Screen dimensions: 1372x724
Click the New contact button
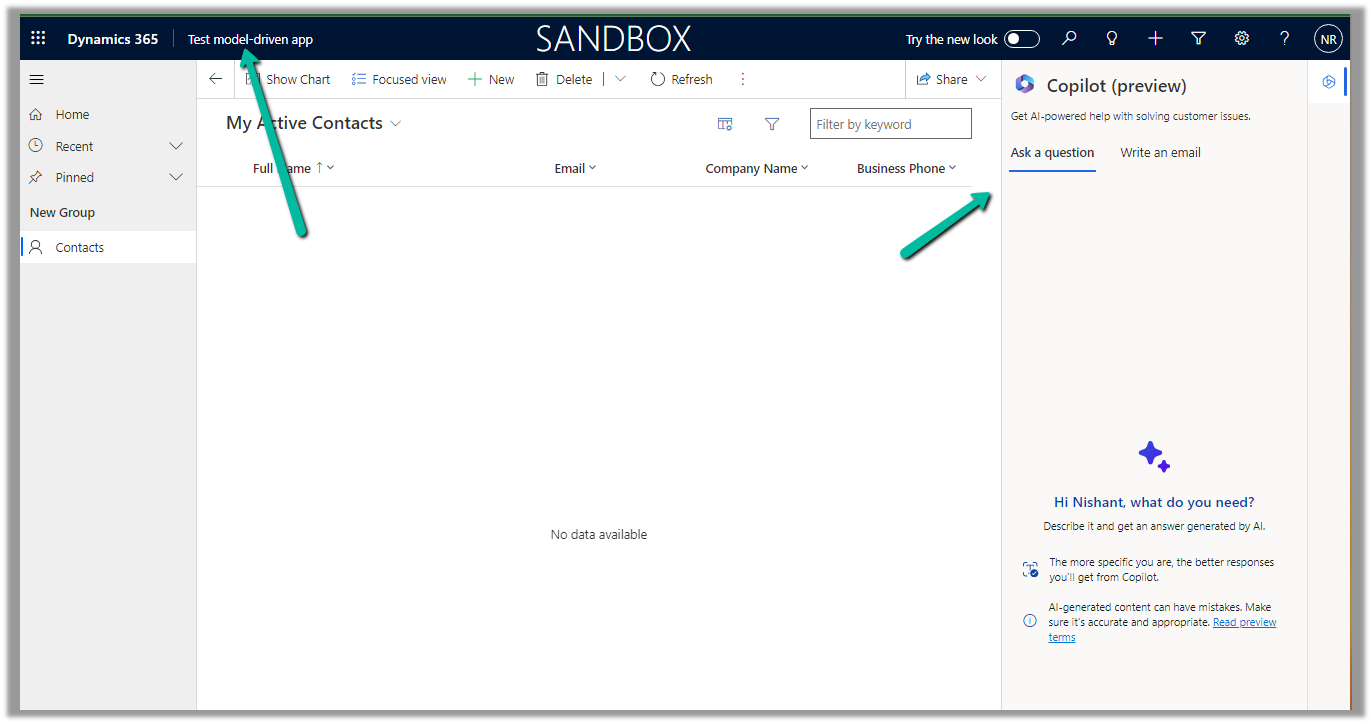point(491,79)
